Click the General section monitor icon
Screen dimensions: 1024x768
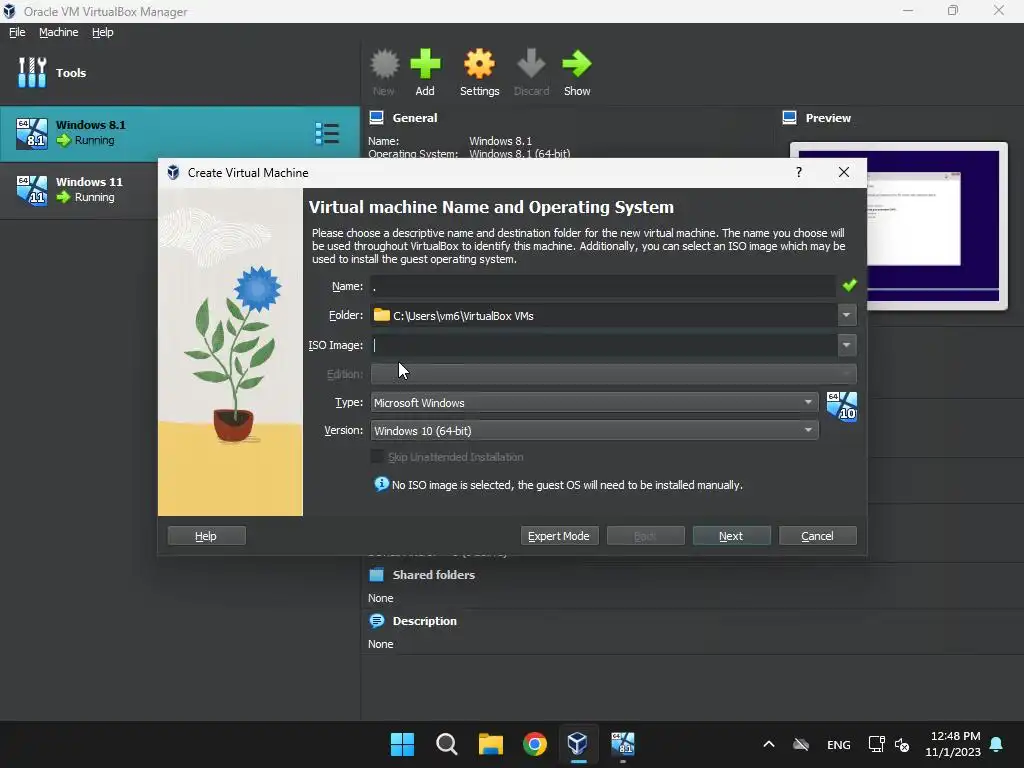(x=376, y=118)
